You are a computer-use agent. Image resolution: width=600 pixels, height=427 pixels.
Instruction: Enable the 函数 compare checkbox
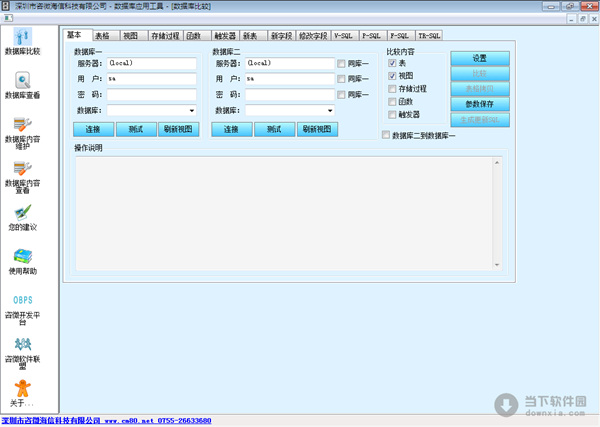[392, 102]
